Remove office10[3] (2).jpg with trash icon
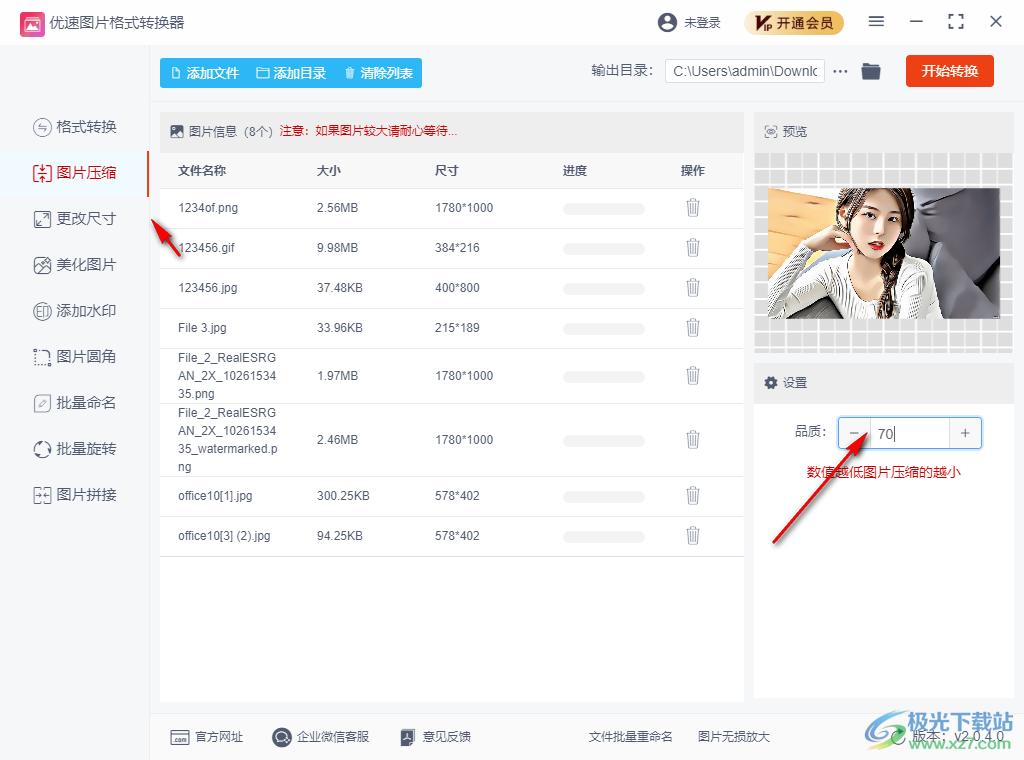This screenshot has width=1024, height=760. pyautogui.click(x=693, y=535)
